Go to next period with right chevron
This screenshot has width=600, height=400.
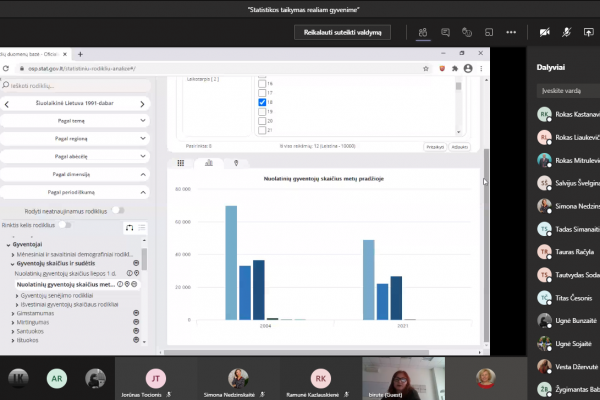142,104
